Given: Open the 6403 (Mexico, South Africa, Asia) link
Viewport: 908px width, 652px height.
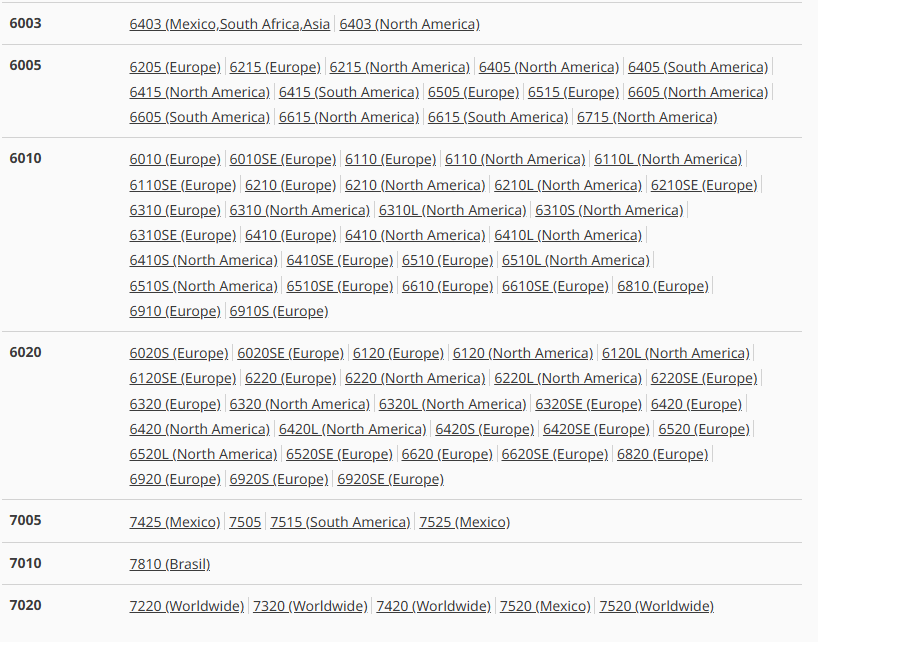Looking at the screenshot, I should pos(230,24).
